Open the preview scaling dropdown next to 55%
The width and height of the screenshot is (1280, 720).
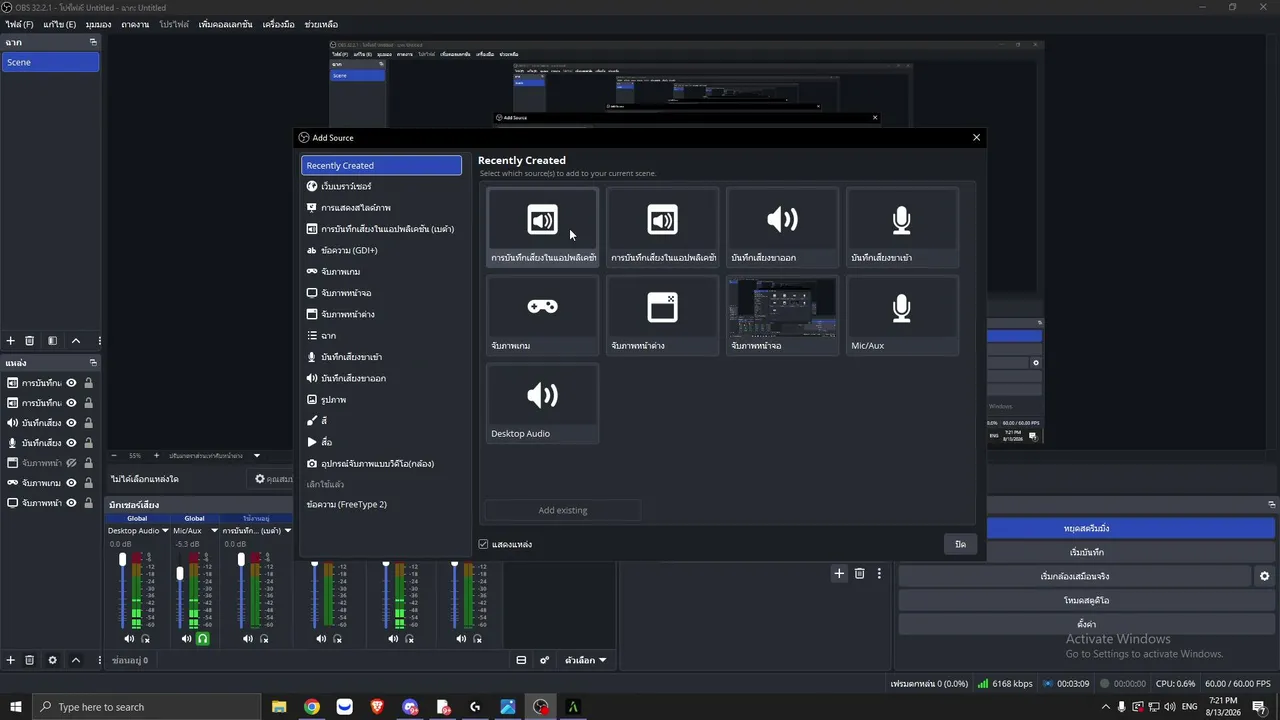pos(256,455)
